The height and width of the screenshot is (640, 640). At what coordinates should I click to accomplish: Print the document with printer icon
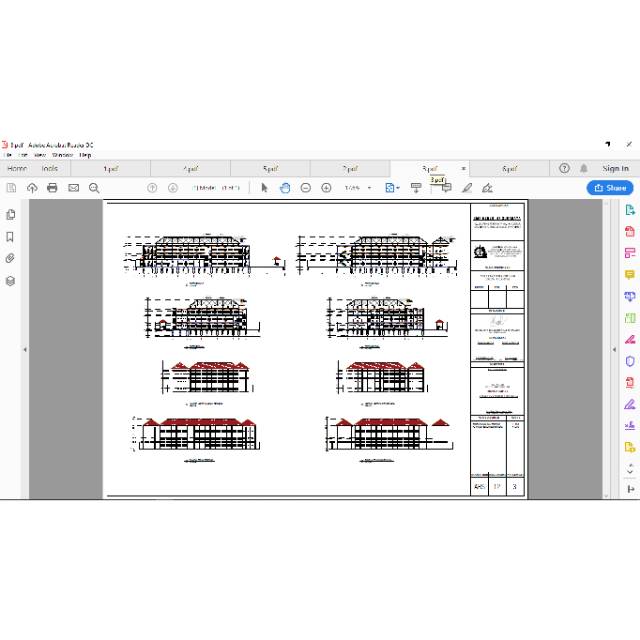pyautogui.click(x=52, y=188)
